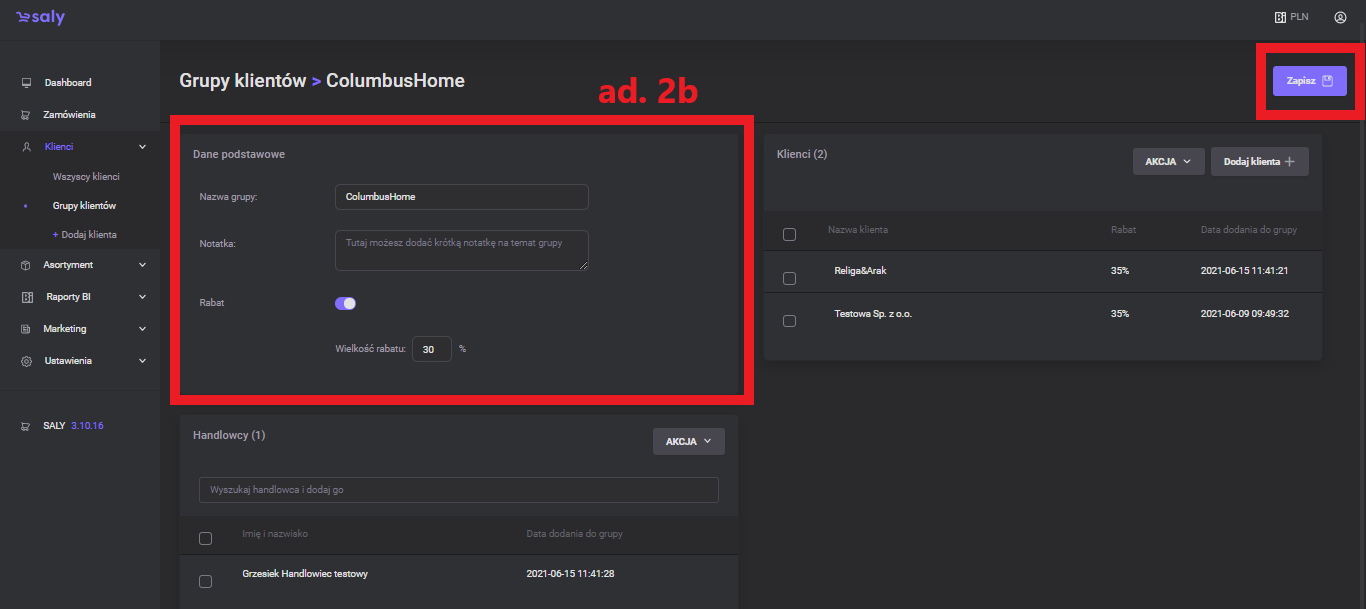Click the Dashboard monitor icon
The width and height of the screenshot is (1366, 609).
click(27, 83)
